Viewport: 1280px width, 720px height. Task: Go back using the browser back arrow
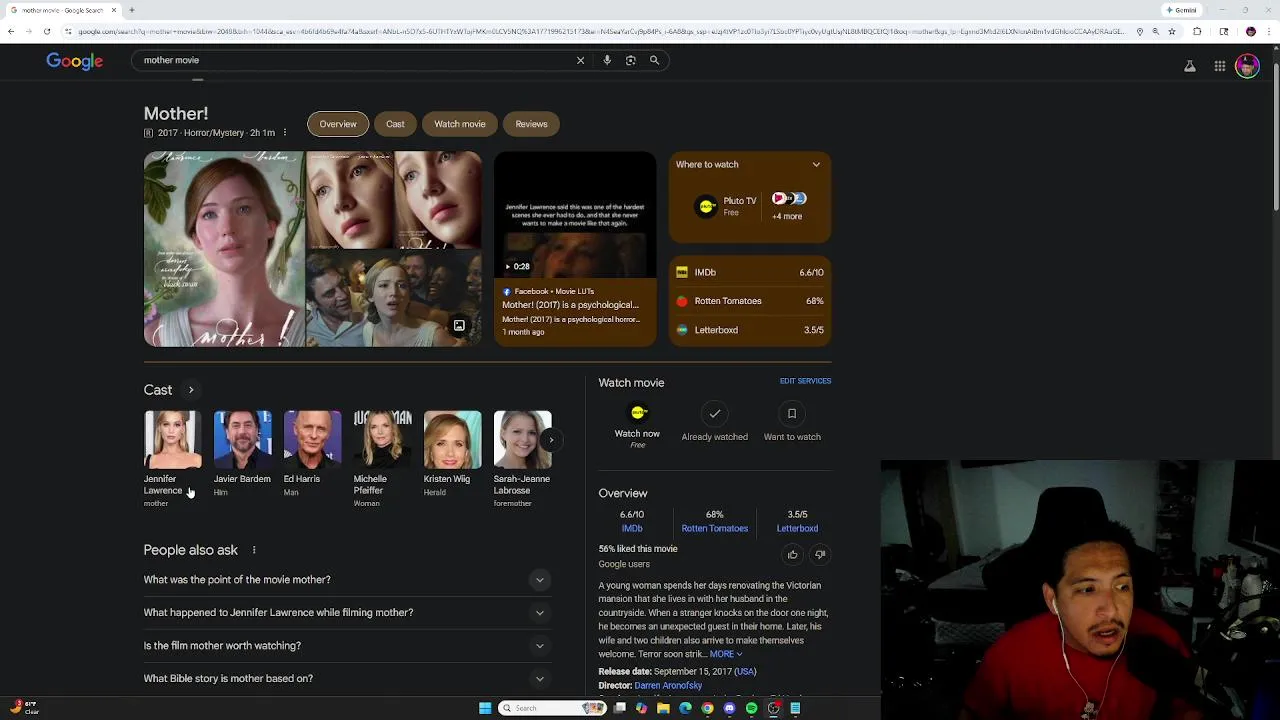pyautogui.click(x=11, y=32)
